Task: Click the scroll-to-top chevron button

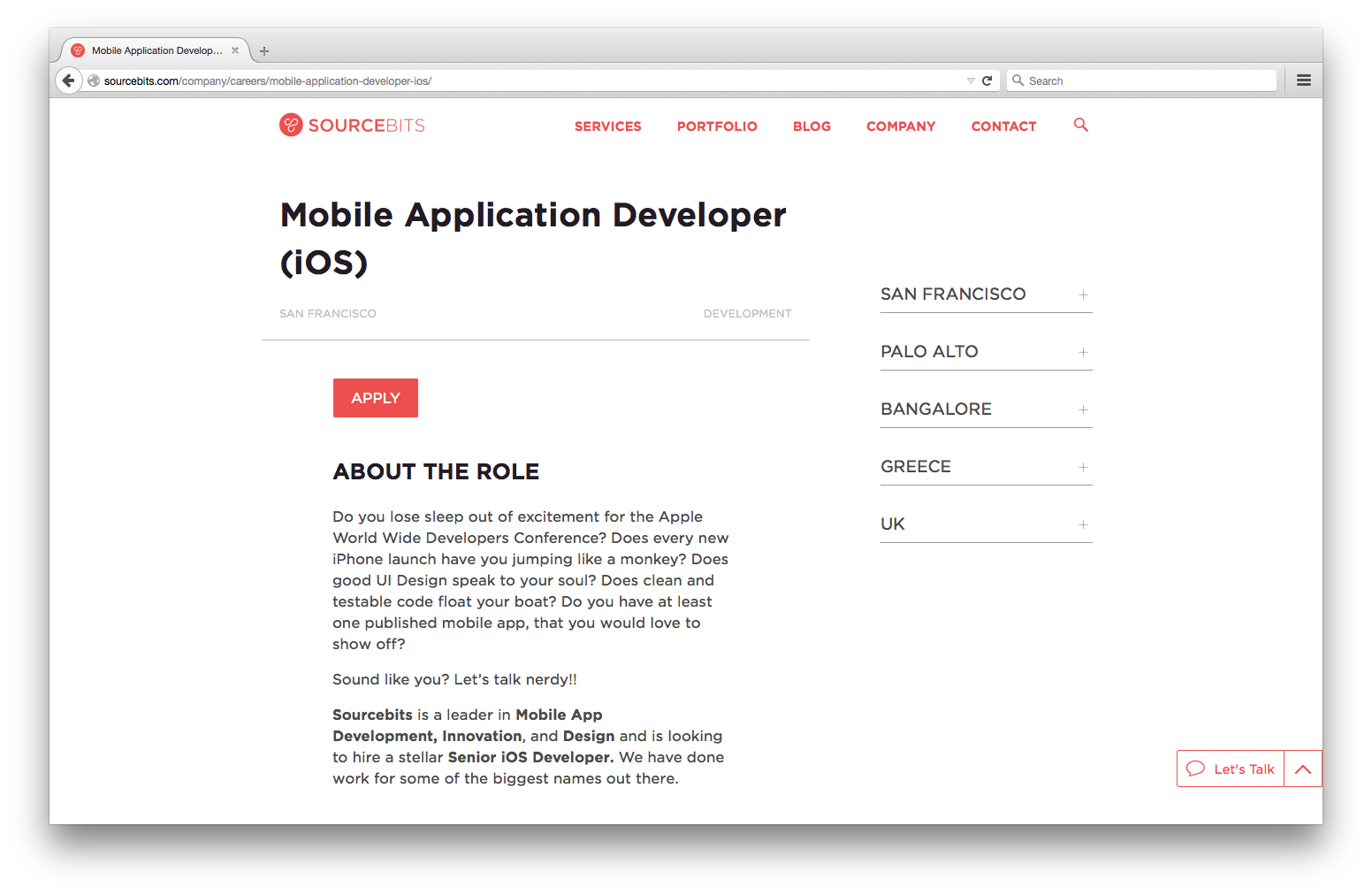Action: pos(1303,769)
